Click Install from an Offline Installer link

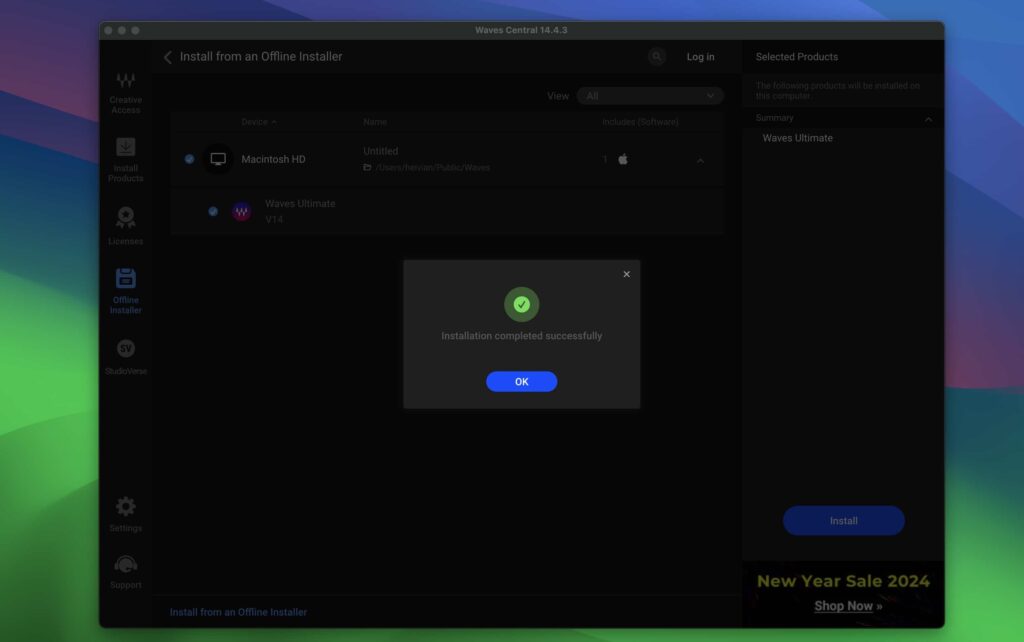pyautogui.click(x=238, y=612)
